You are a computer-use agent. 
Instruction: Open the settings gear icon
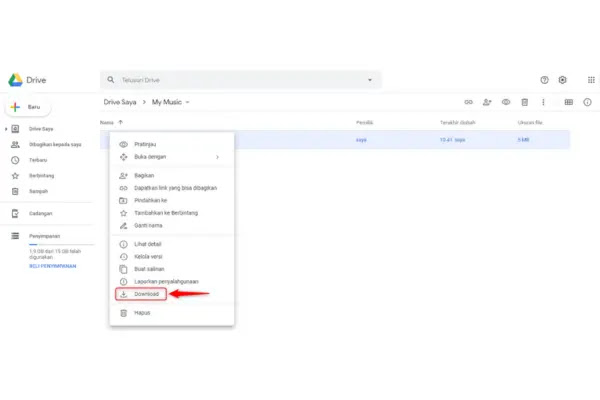[x=563, y=80]
